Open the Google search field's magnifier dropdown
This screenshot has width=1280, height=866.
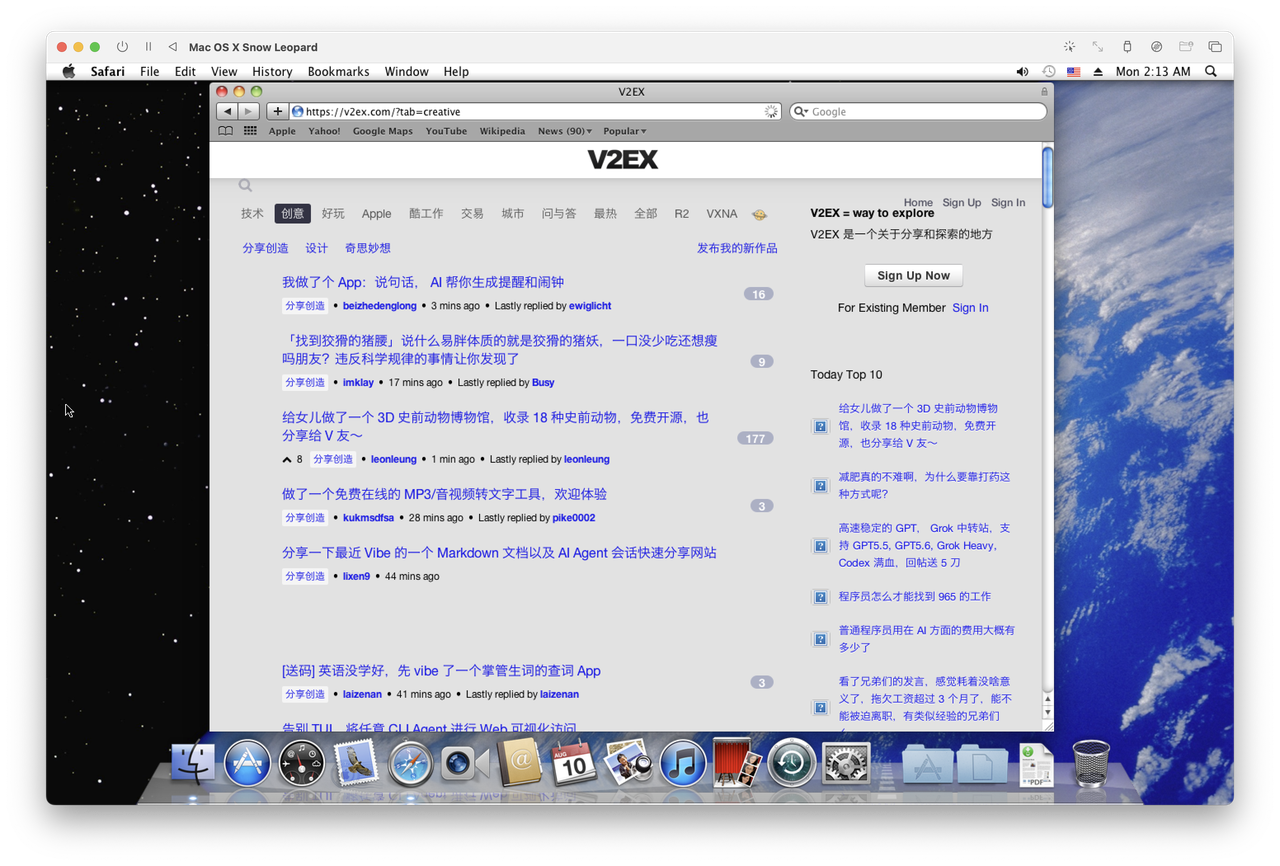[801, 112]
